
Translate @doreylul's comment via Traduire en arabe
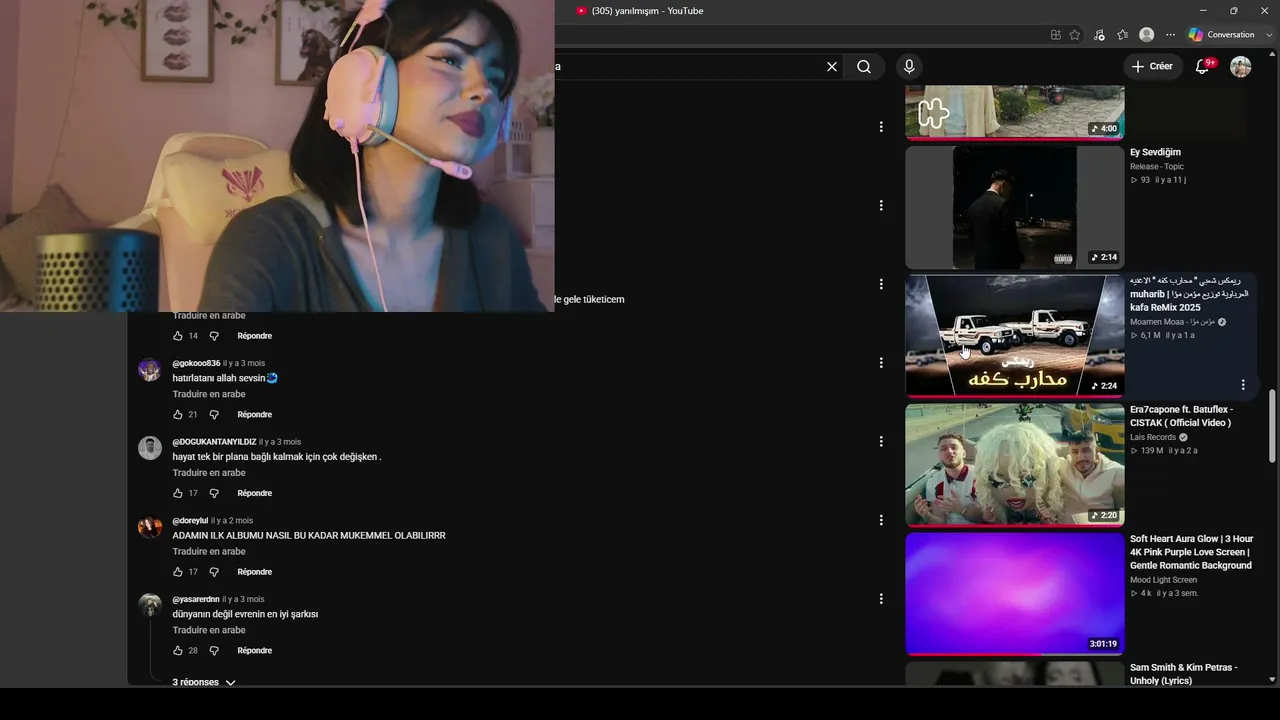click(209, 552)
